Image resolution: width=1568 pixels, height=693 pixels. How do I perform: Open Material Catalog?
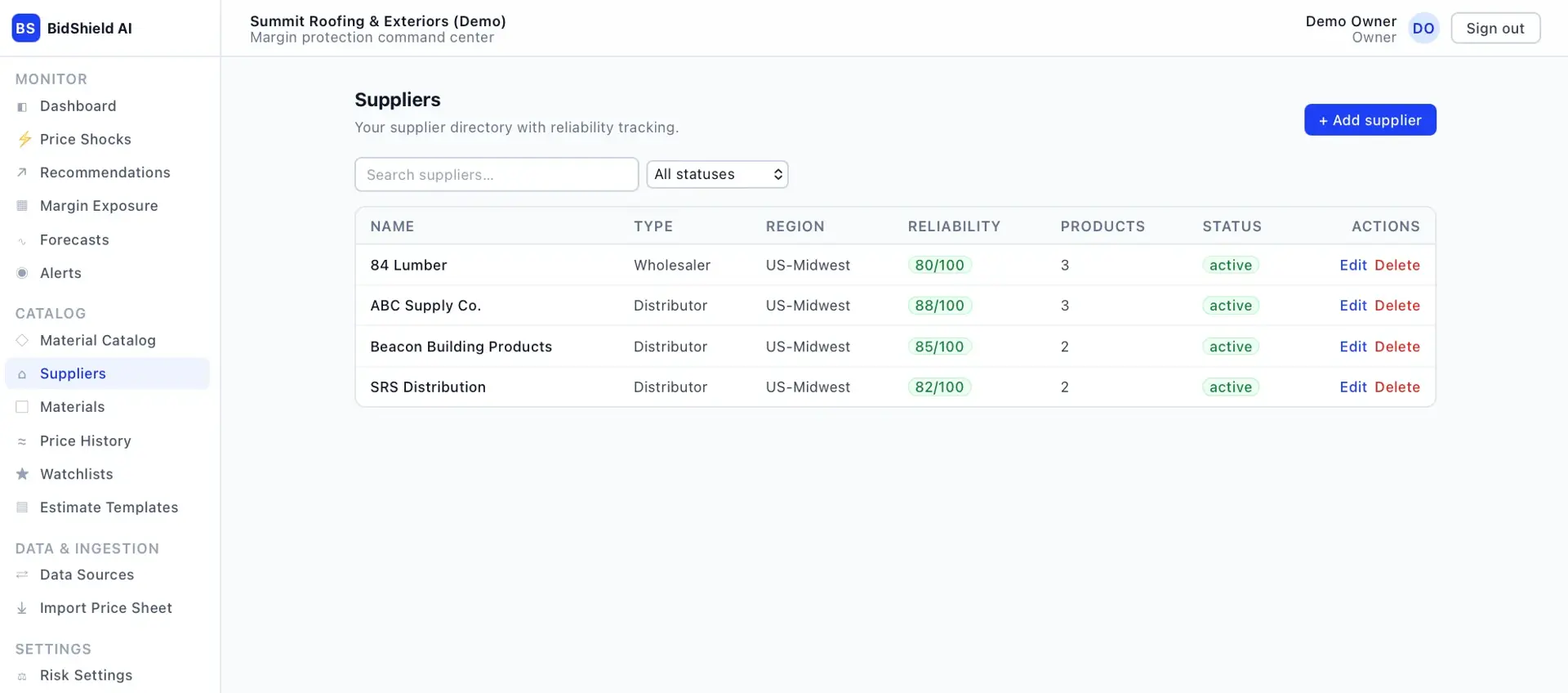107,340
